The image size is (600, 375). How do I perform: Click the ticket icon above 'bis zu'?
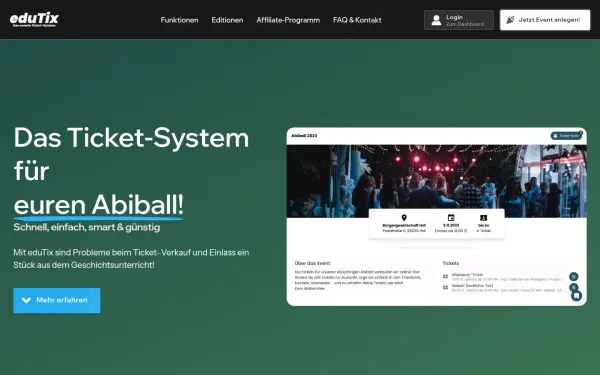click(483, 218)
